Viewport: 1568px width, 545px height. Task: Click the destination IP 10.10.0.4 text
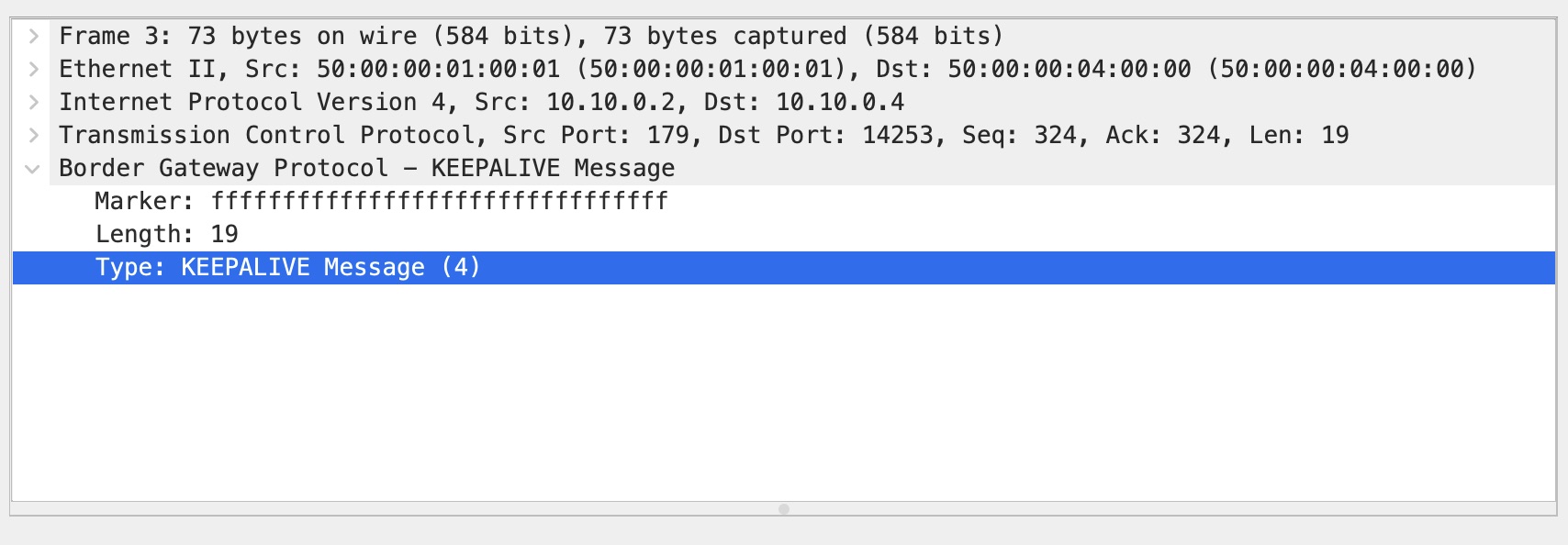coord(840,103)
